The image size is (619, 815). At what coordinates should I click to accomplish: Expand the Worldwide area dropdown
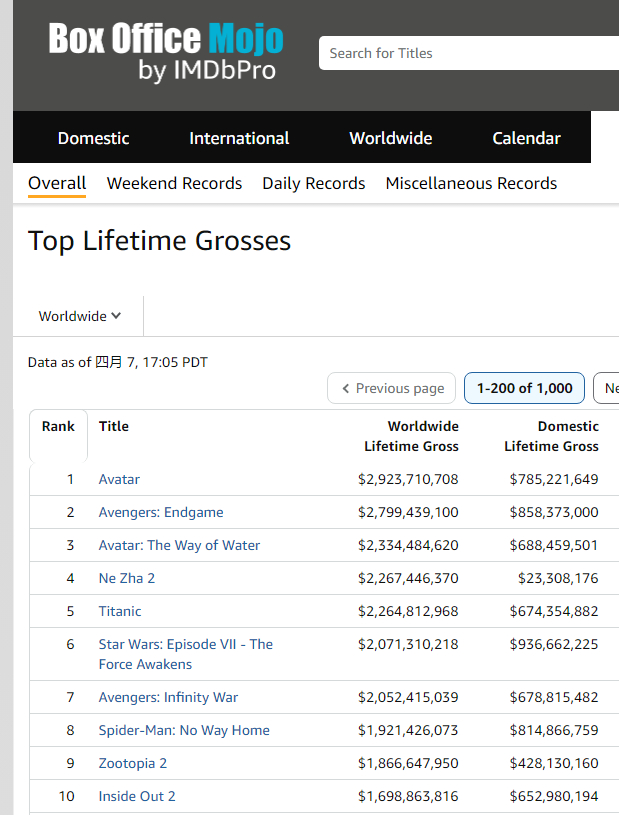[80, 316]
